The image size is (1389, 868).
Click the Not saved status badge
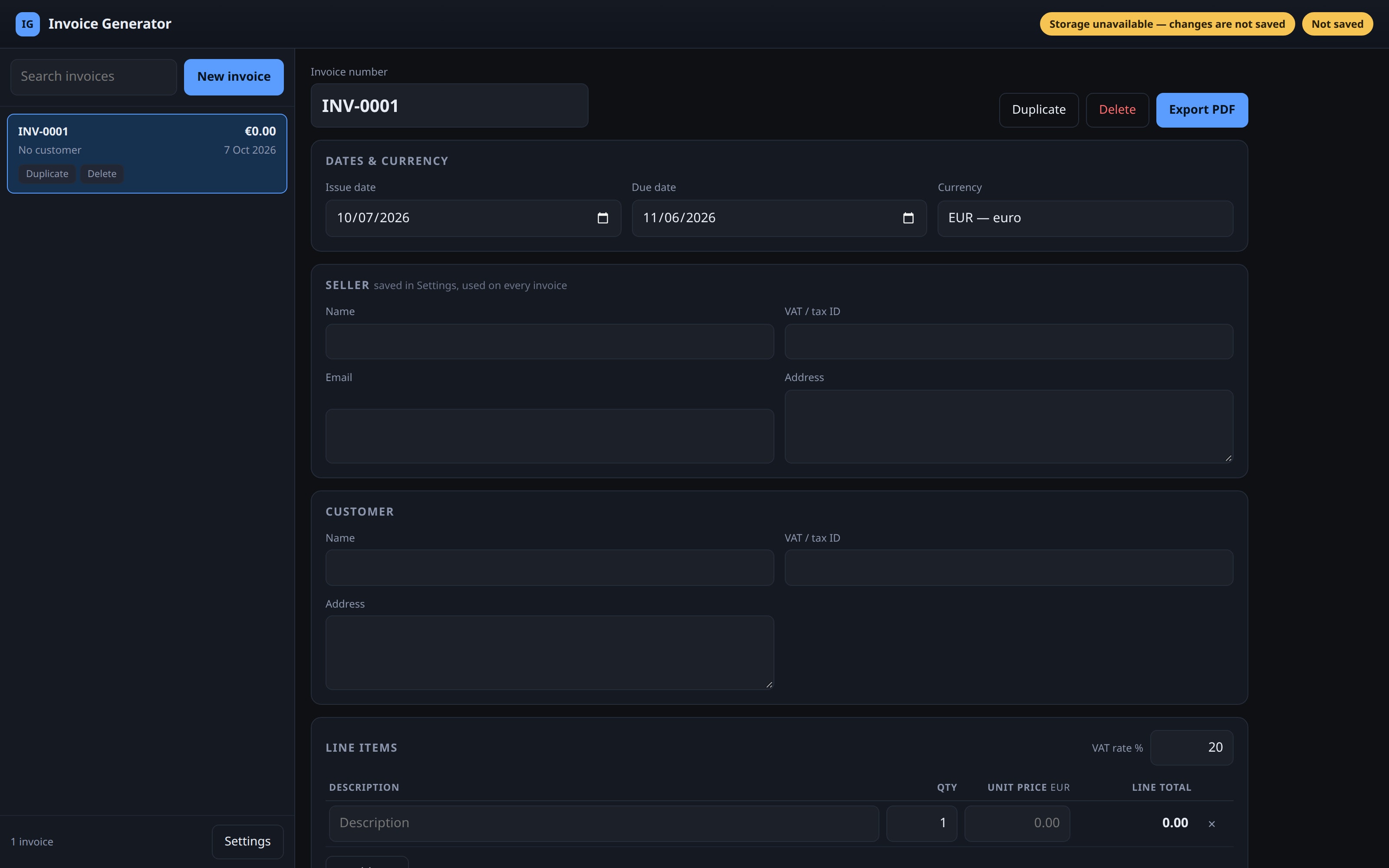[x=1337, y=24]
